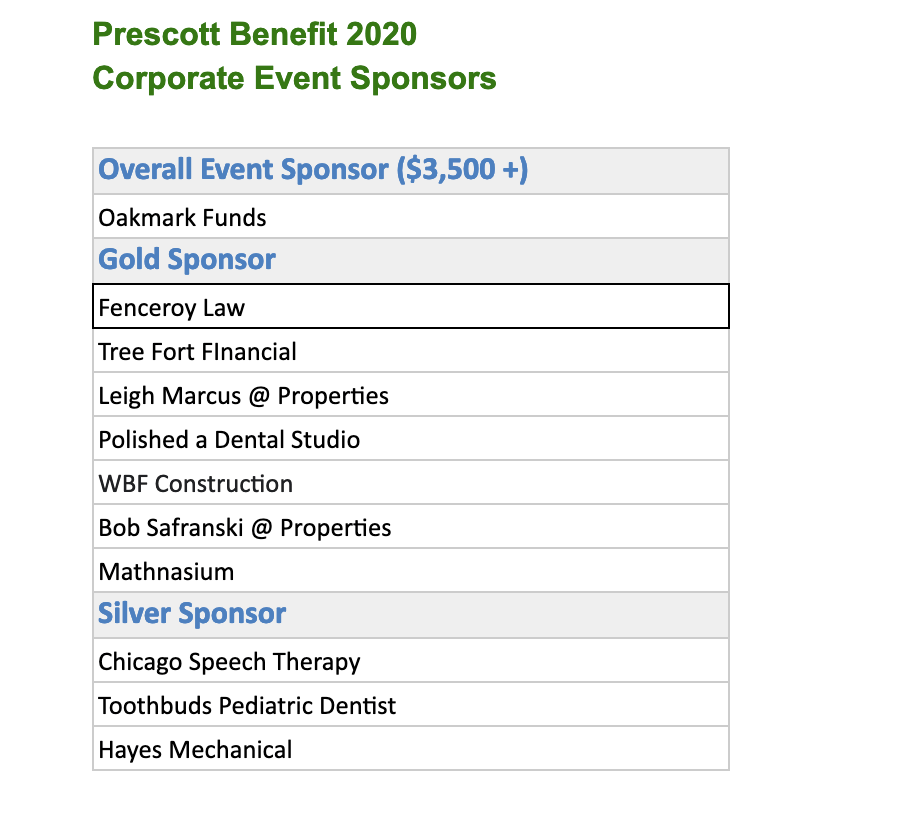Click the year 2020 in the title
Screen dimensions: 900x834
382,35
